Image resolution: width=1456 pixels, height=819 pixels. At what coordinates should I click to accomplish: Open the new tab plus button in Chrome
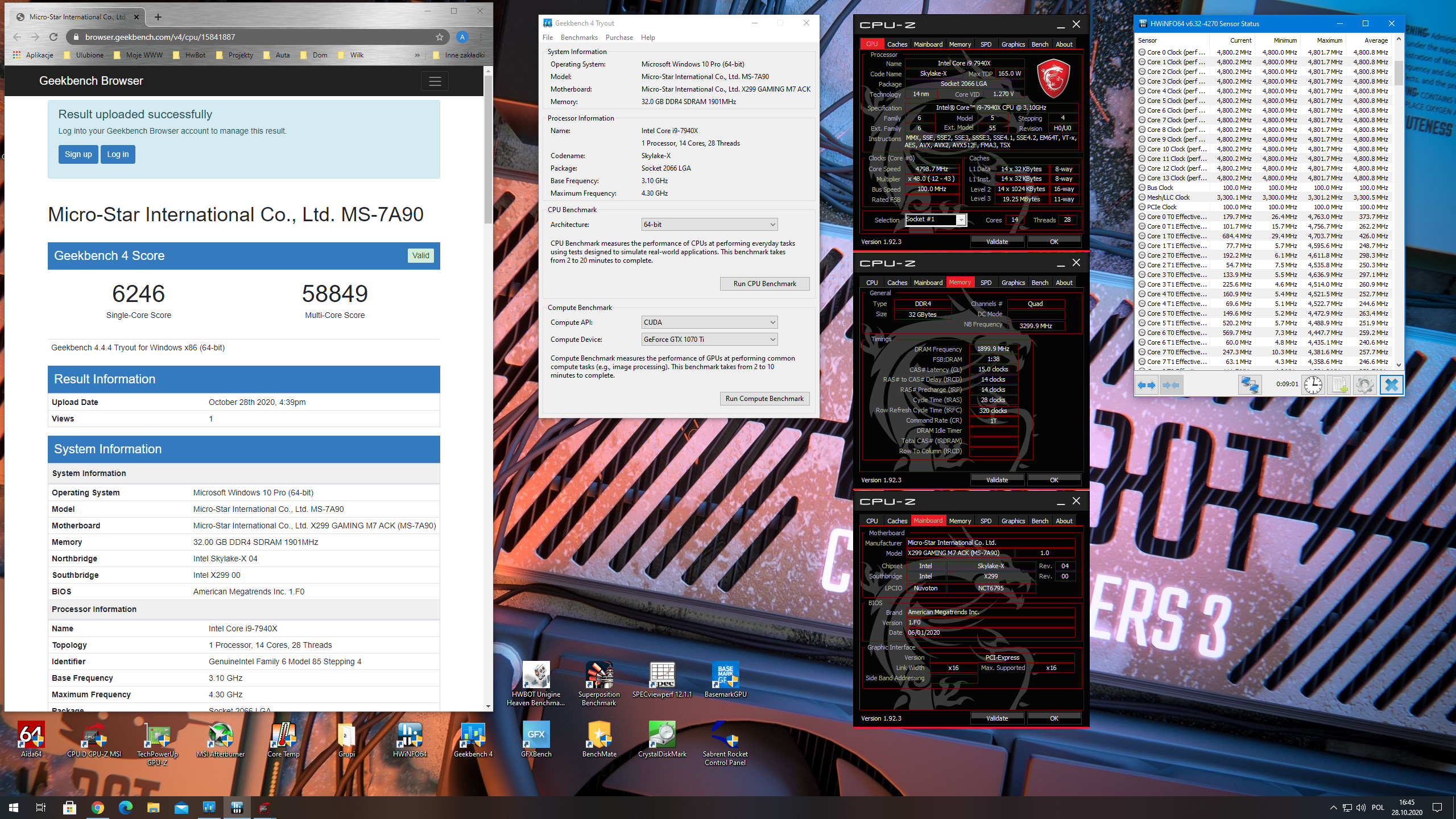(x=158, y=17)
